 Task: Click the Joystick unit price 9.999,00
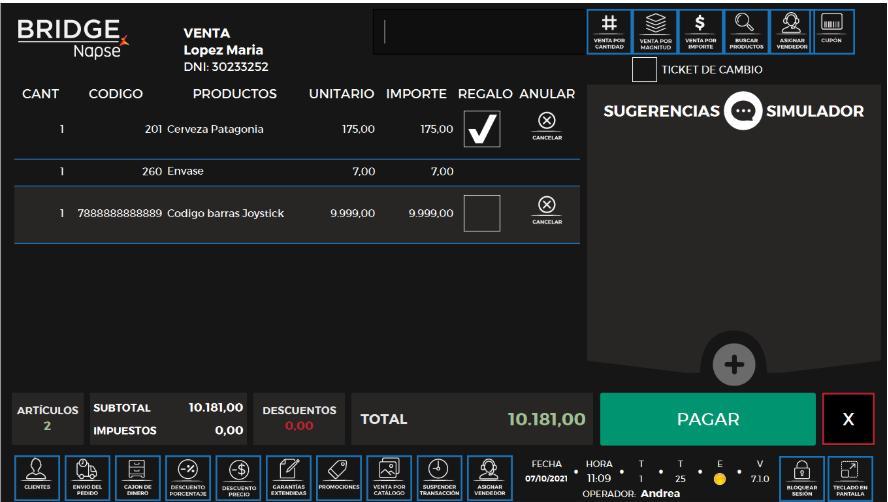[x=352, y=214]
